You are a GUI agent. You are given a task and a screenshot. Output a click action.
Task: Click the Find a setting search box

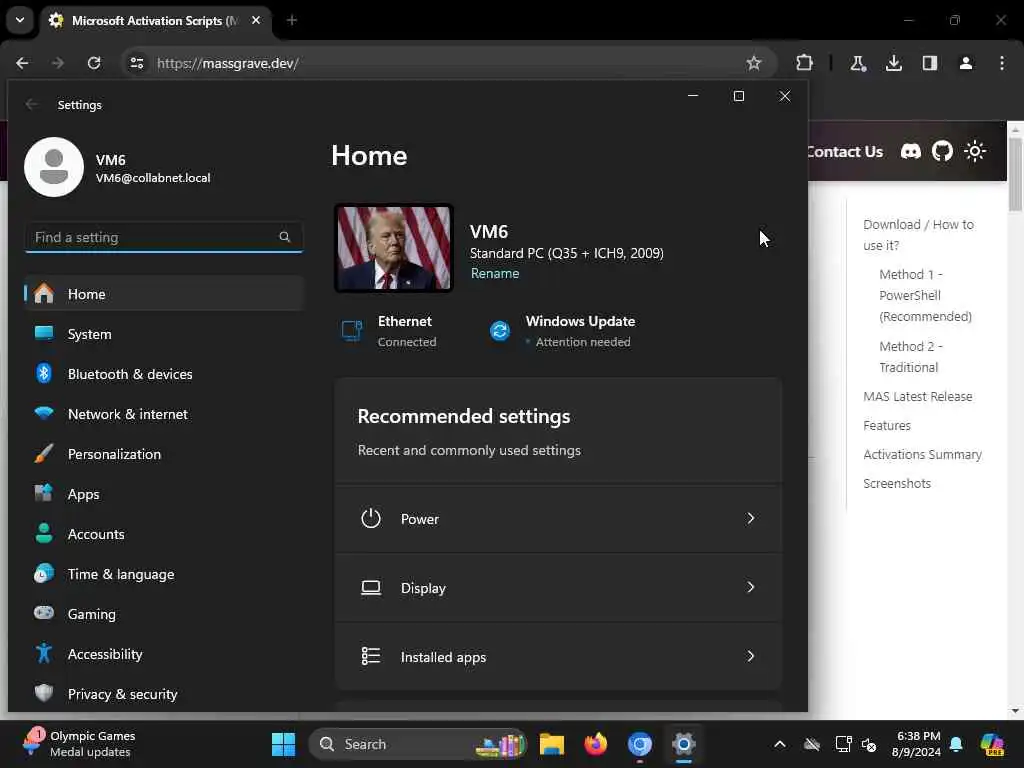[x=164, y=237]
